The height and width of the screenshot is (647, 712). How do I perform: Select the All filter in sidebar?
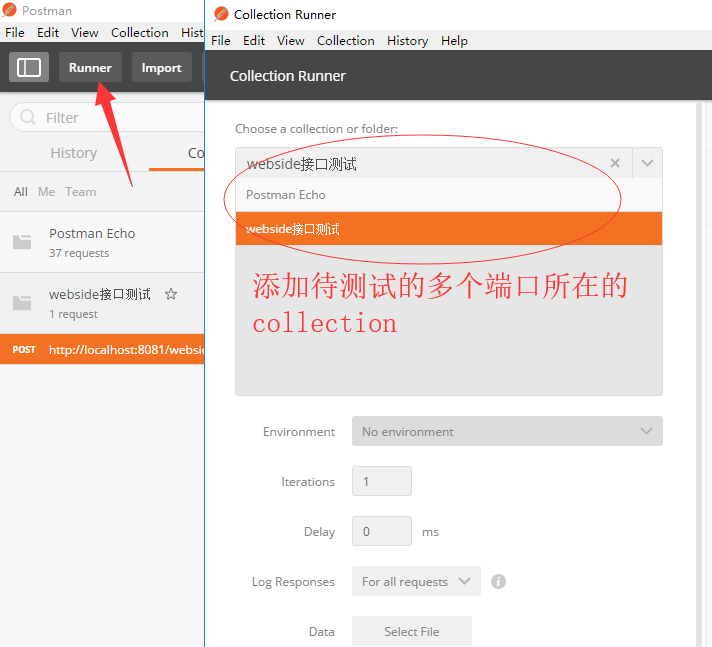[20, 192]
